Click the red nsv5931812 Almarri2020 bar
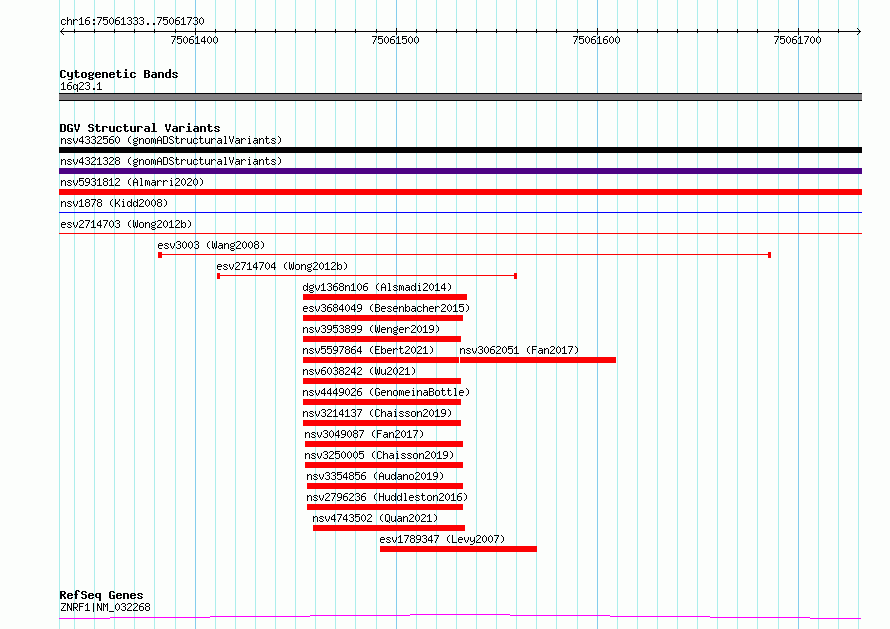The image size is (890, 629). [x=460, y=192]
